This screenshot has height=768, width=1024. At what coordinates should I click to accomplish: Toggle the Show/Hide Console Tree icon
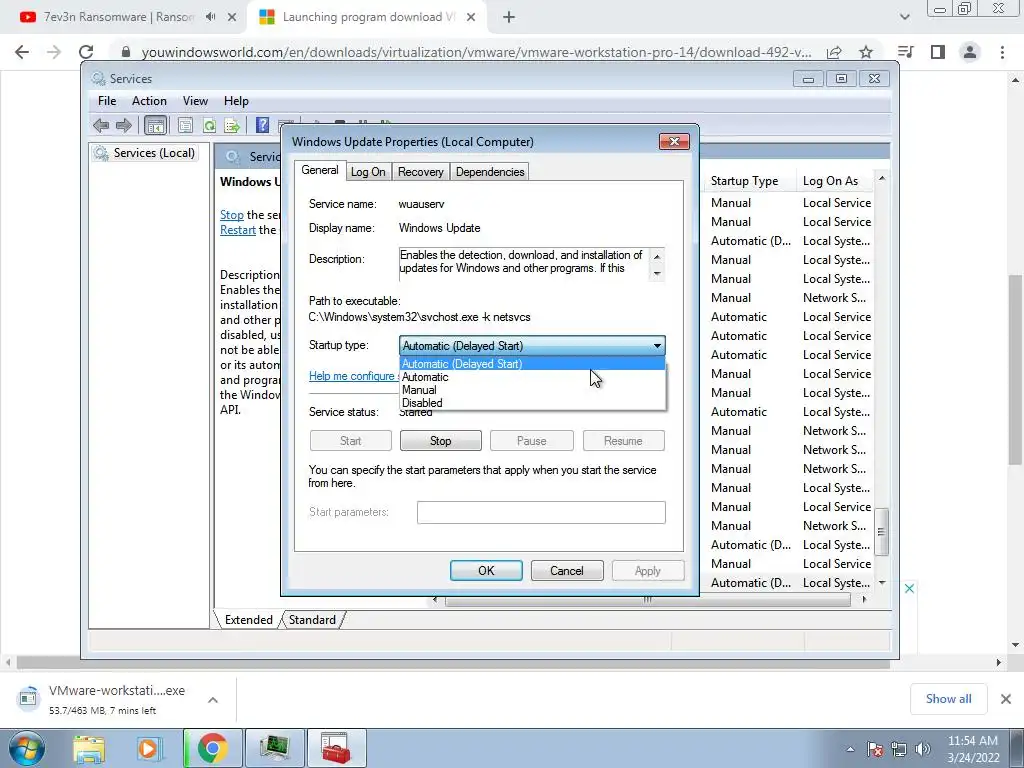pyautogui.click(x=155, y=125)
